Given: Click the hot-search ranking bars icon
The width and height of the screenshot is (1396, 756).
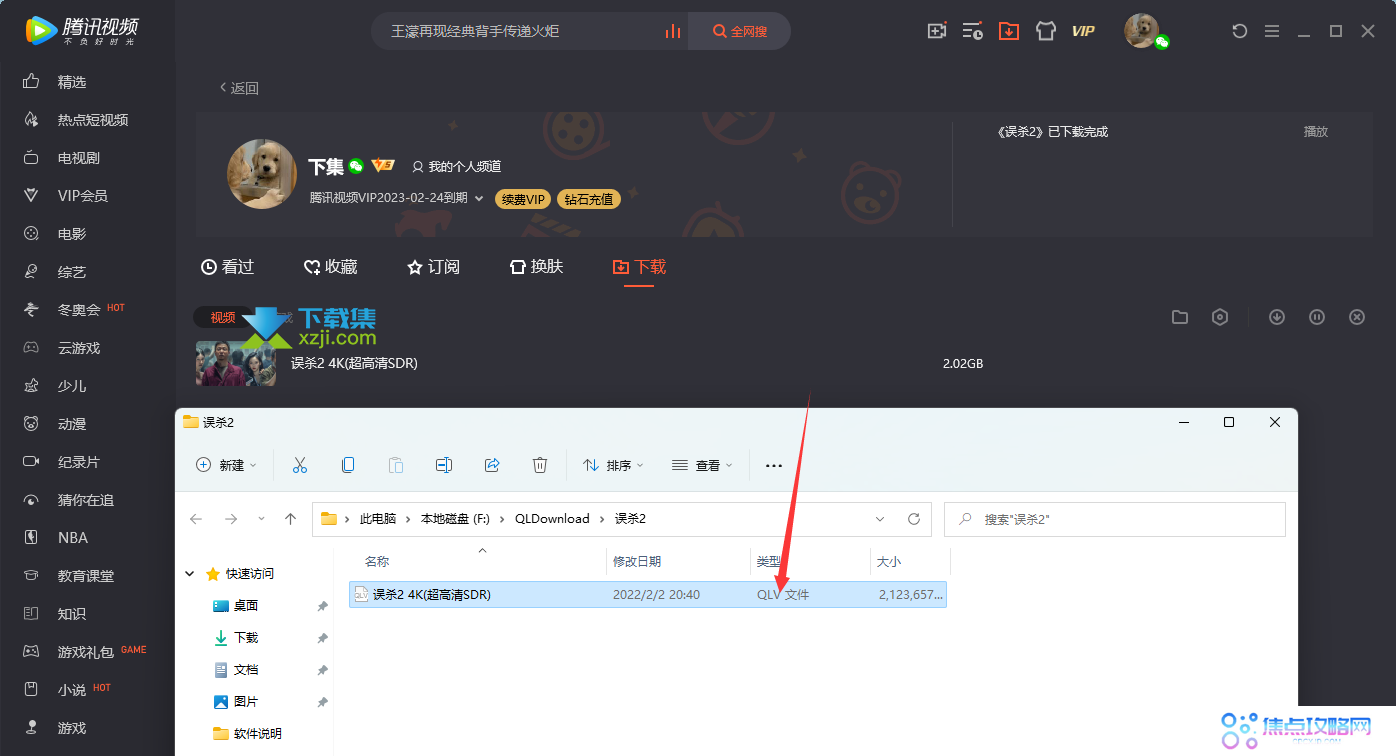Looking at the screenshot, I should (x=673, y=31).
